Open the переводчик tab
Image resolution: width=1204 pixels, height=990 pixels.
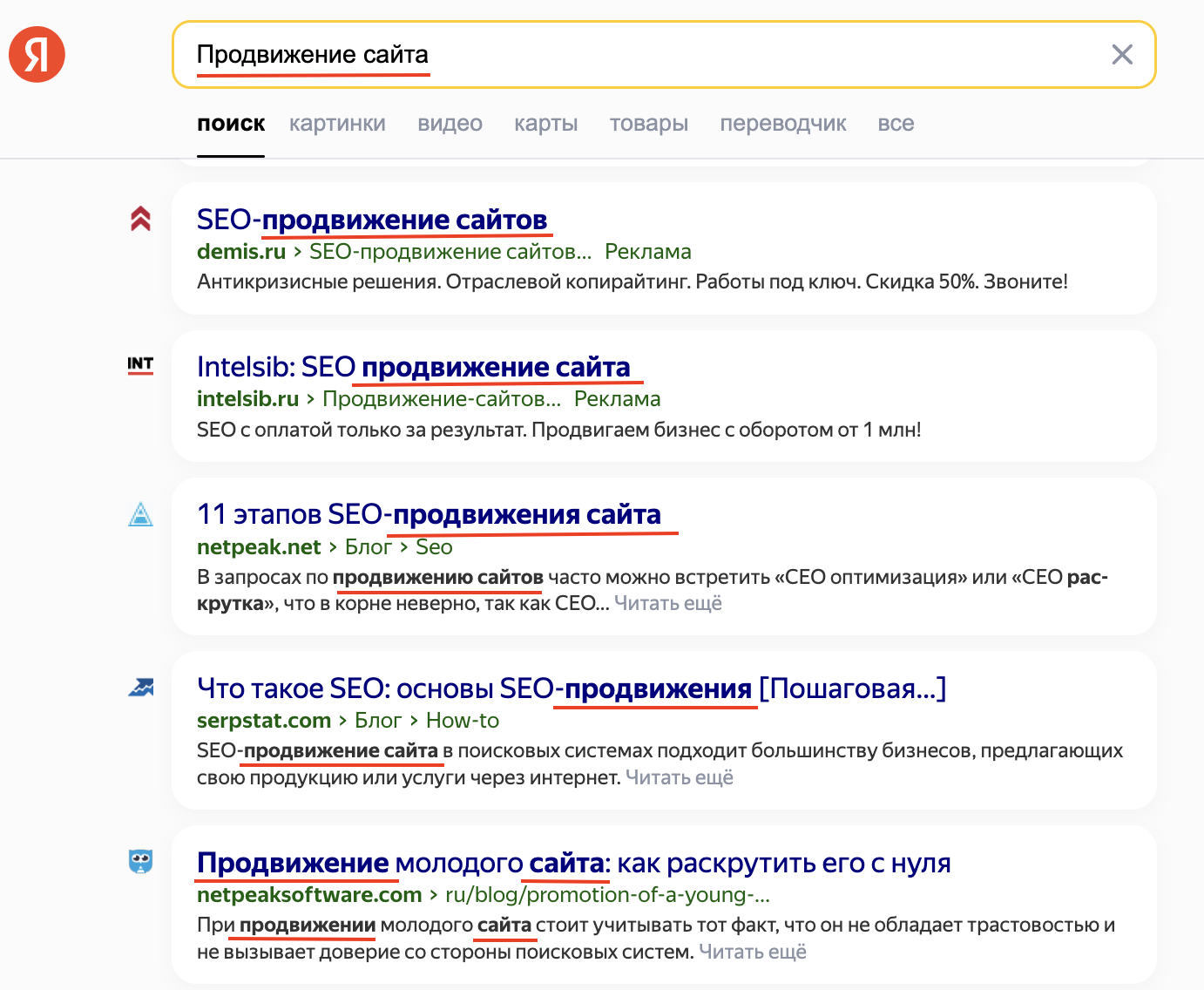click(782, 124)
